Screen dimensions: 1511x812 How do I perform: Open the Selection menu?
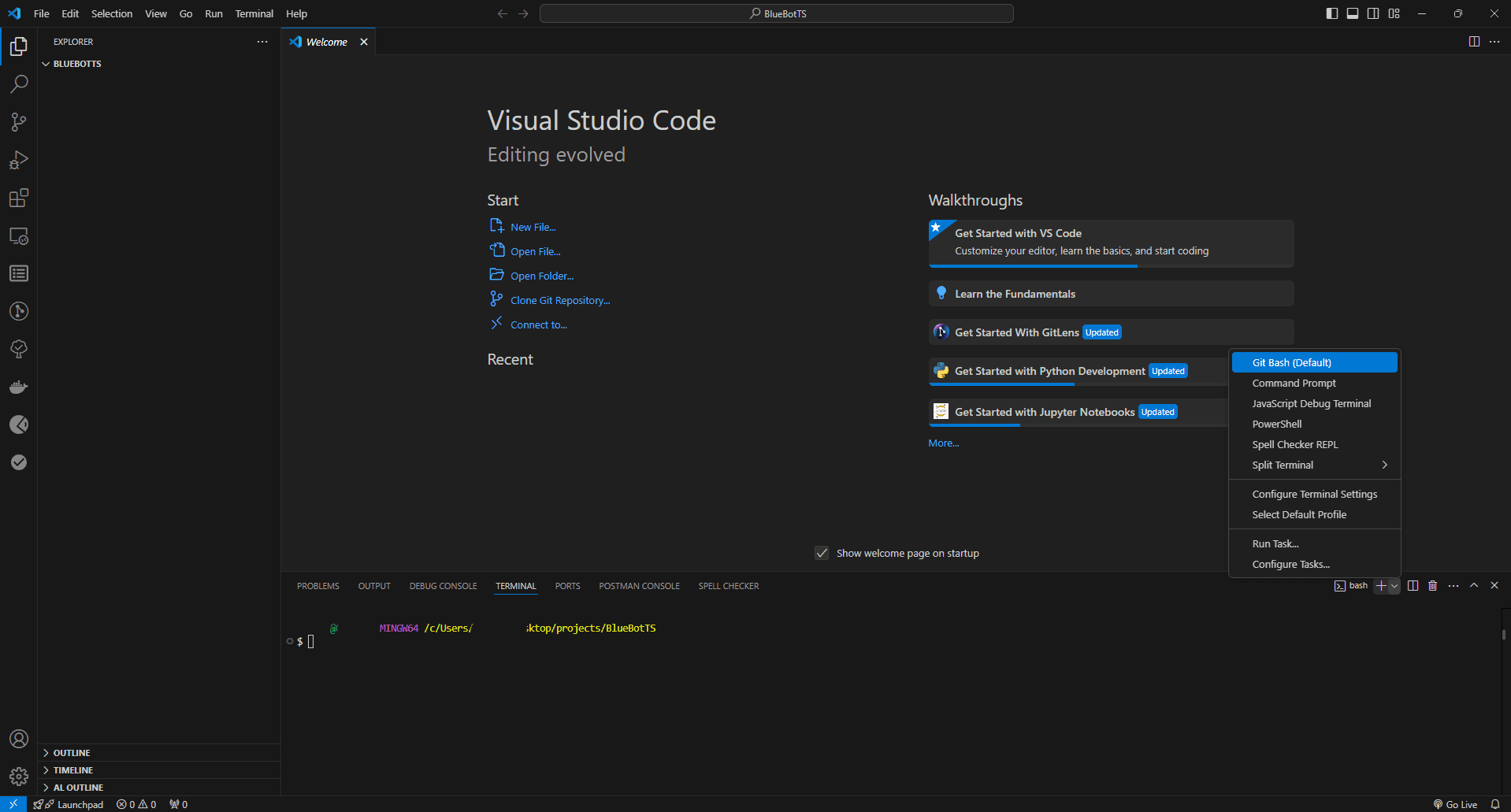pyautogui.click(x=112, y=13)
